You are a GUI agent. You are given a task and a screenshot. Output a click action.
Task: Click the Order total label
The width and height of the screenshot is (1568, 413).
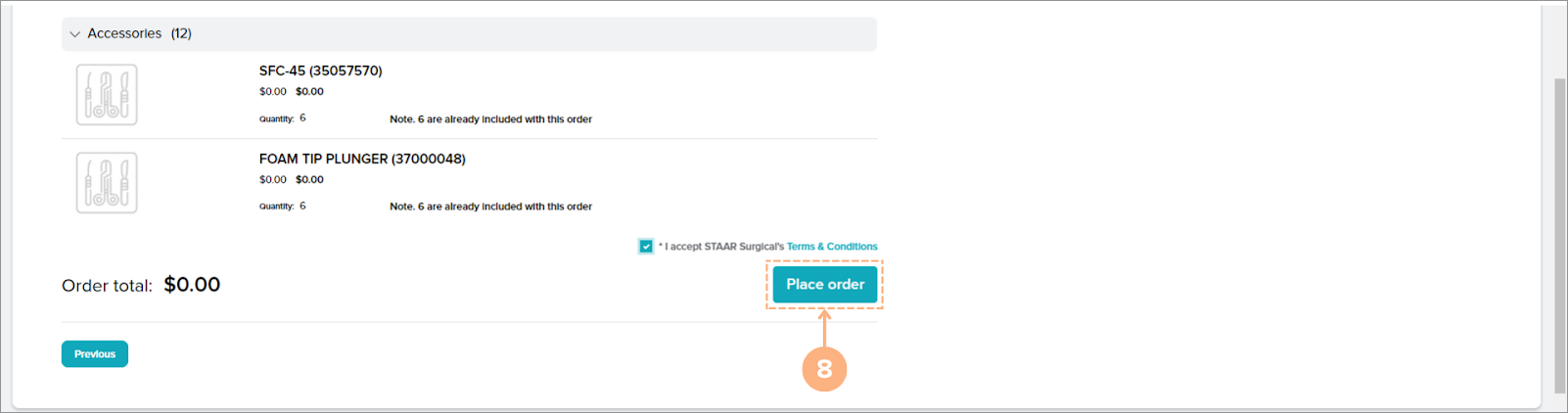click(x=107, y=286)
